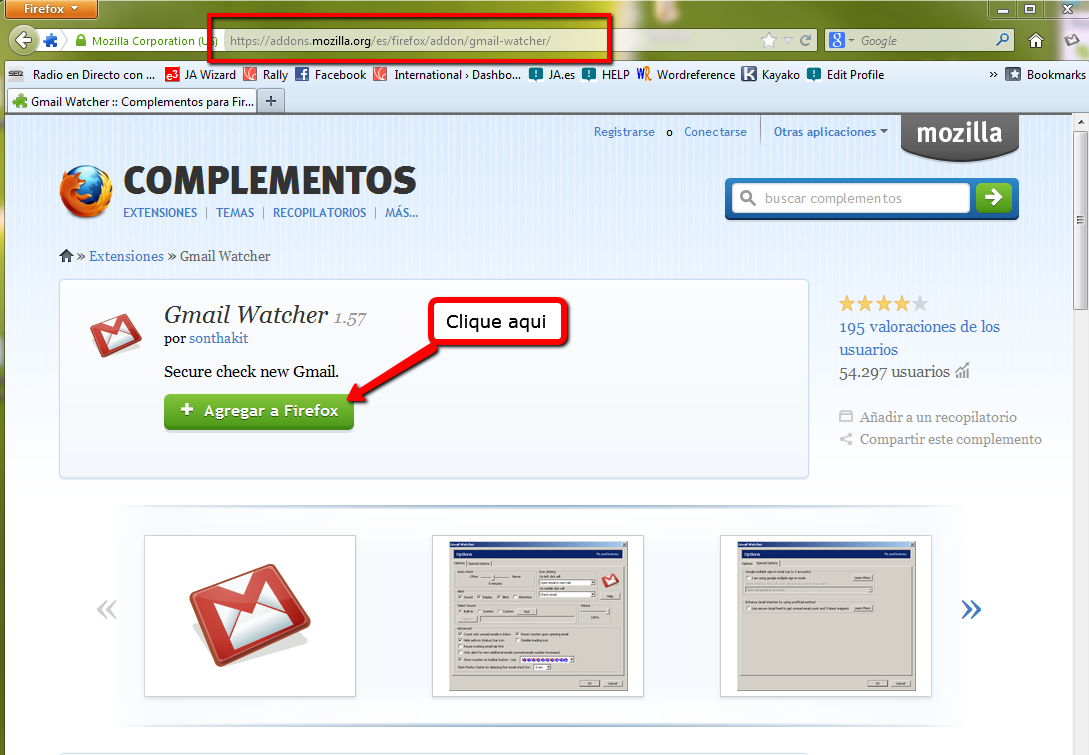Screen dimensions: 1089x755
Task: Bookmark this page with the star icon
Action: pyautogui.click(x=768, y=41)
